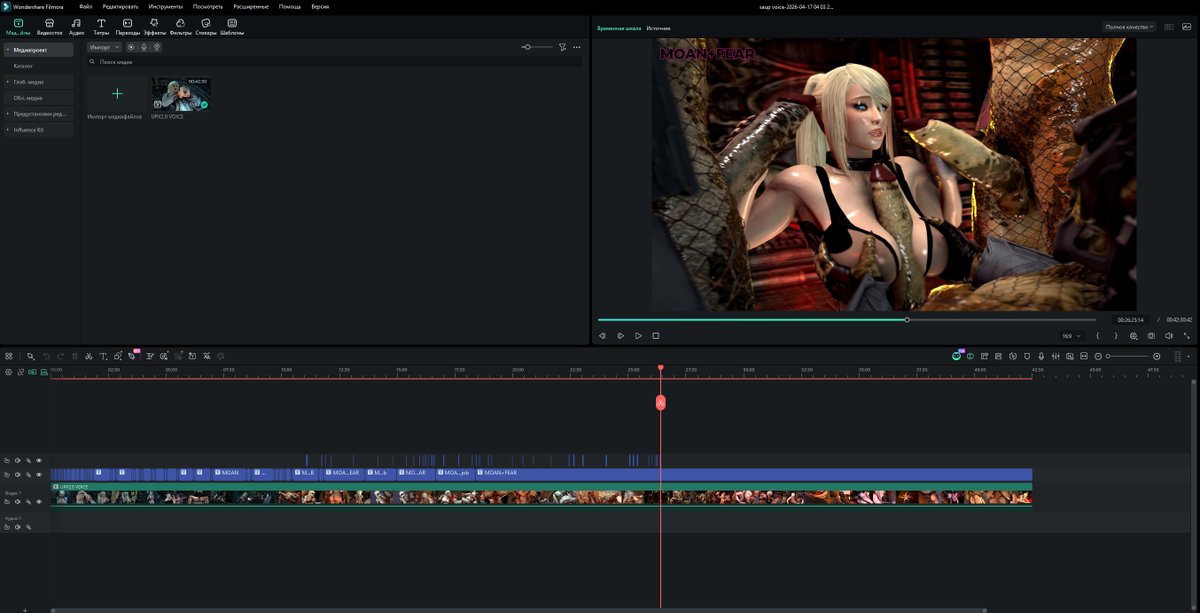
Task: Open the Переходы transitions tab
Action: (128, 26)
